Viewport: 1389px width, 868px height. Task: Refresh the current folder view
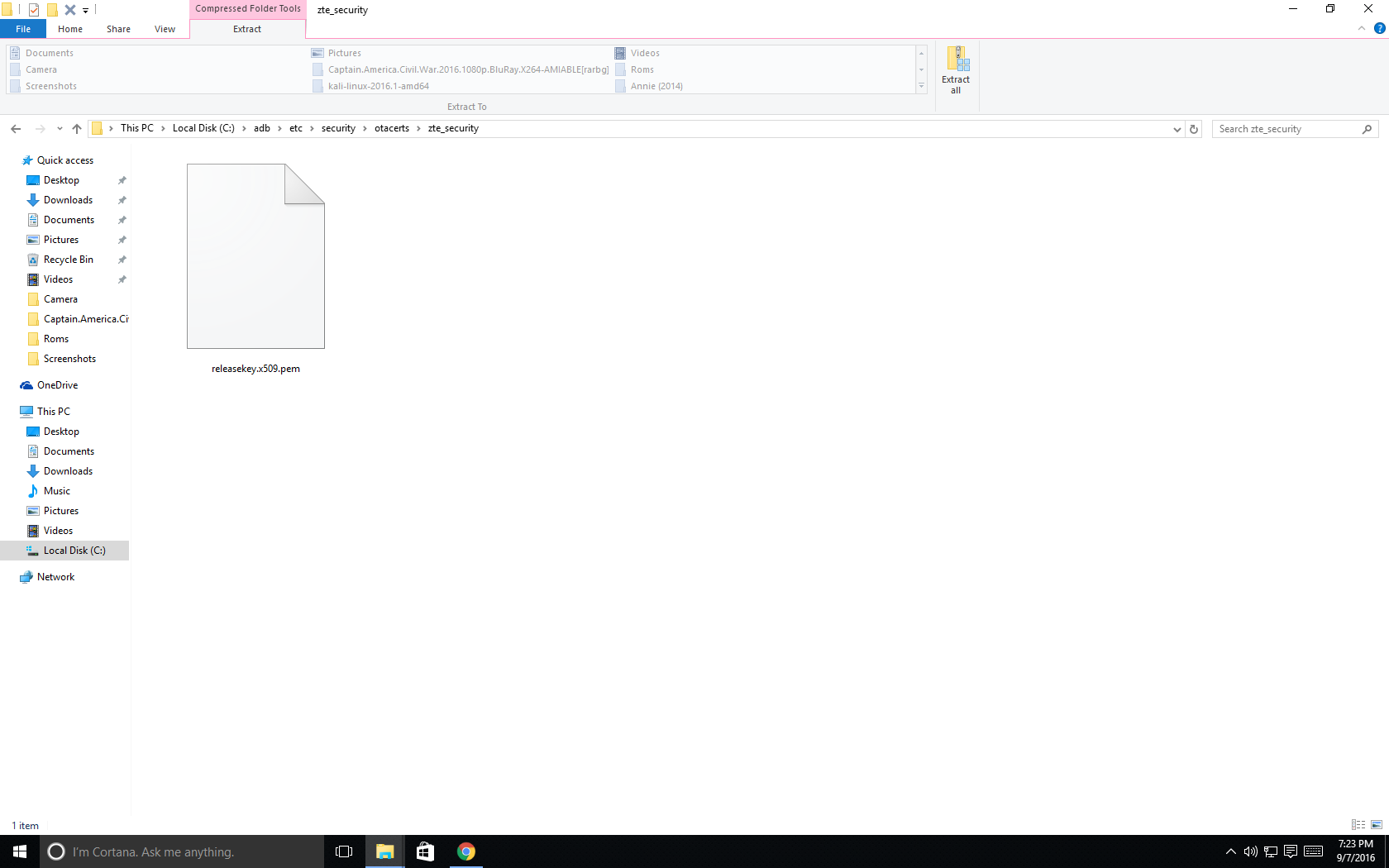1194,129
